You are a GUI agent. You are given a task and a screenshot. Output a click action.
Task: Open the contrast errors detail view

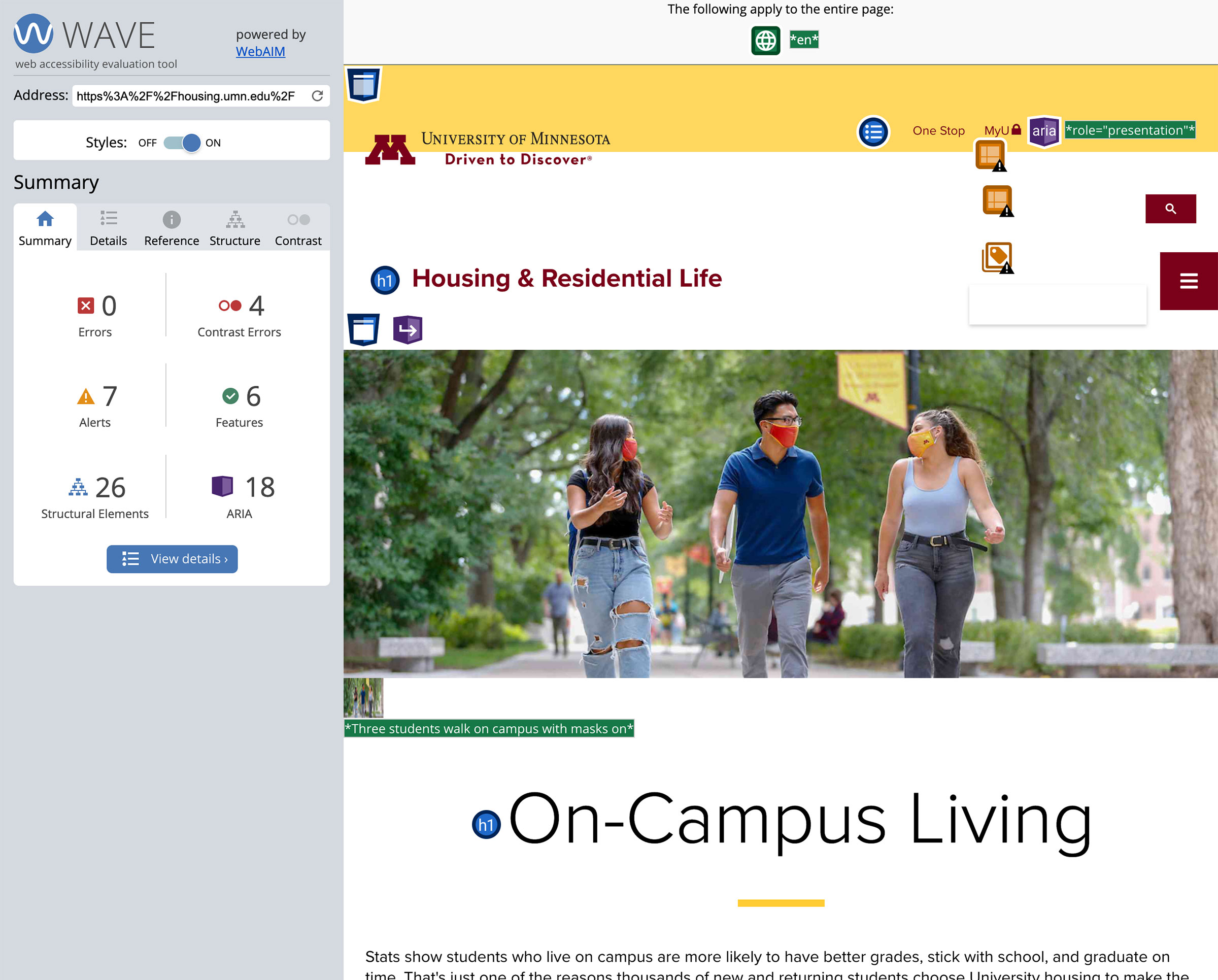point(239,314)
